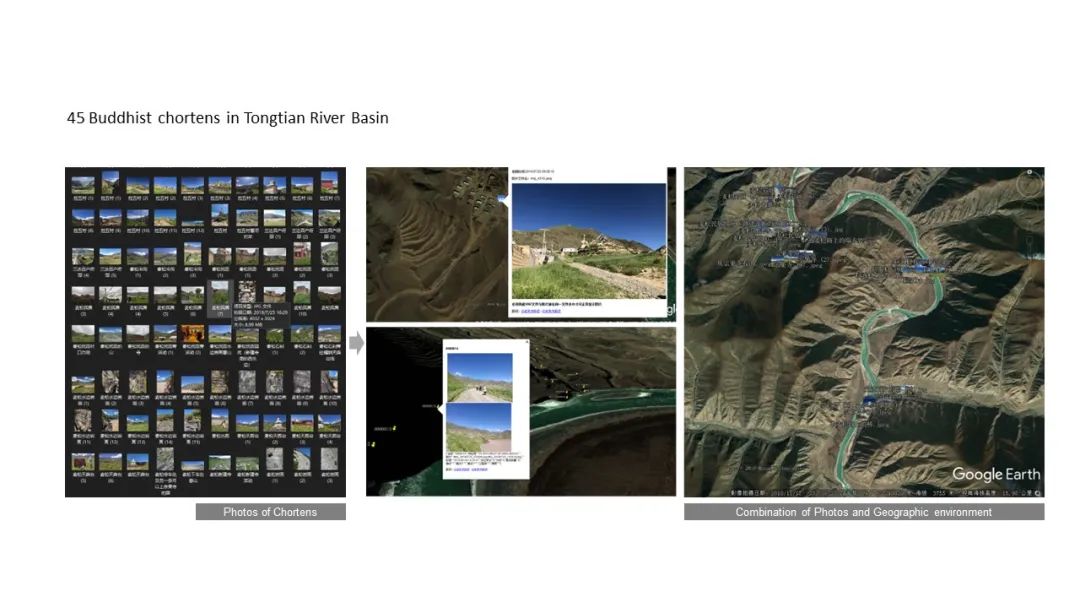1080x608 pixels.
Task: Click the large chorten photo in upper popup
Action: [589, 241]
